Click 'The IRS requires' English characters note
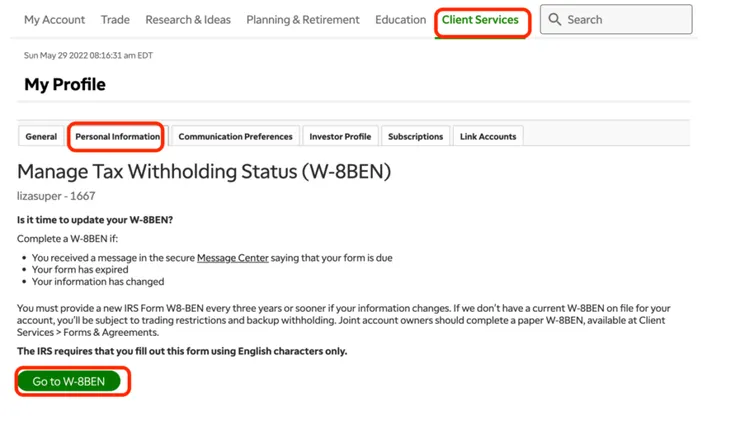 pos(182,351)
